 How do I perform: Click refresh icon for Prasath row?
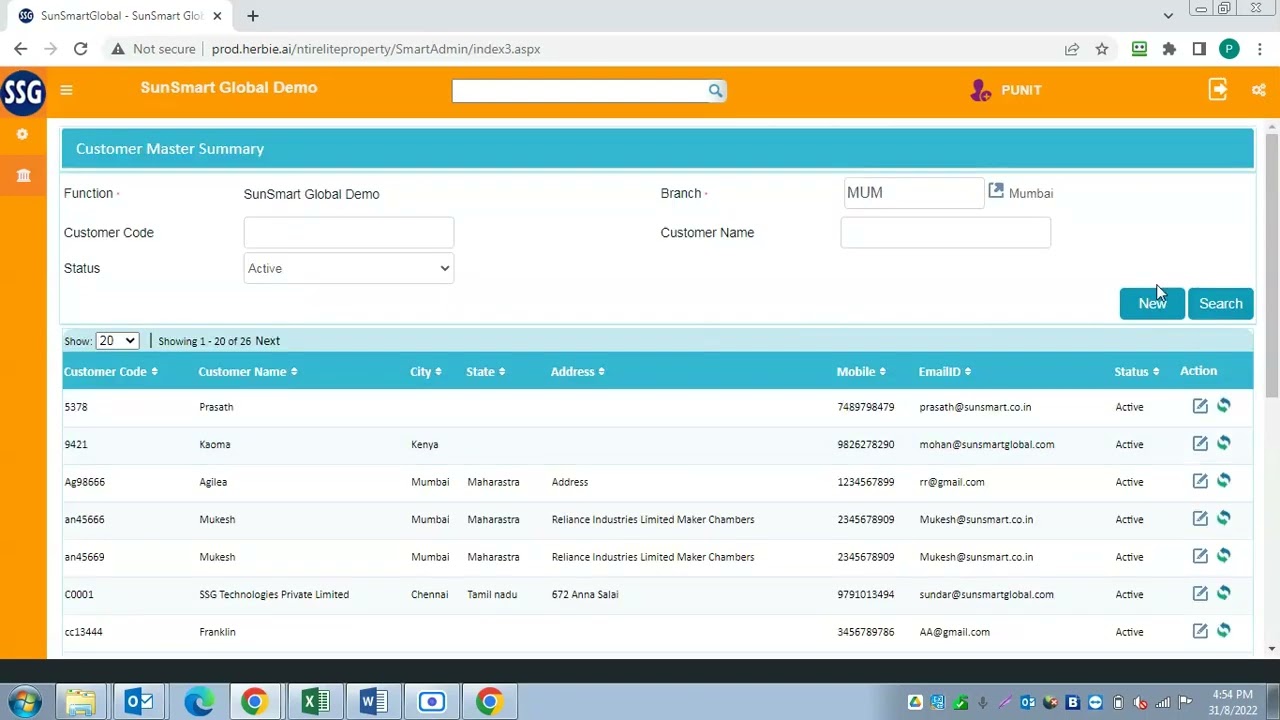[1224, 405]
